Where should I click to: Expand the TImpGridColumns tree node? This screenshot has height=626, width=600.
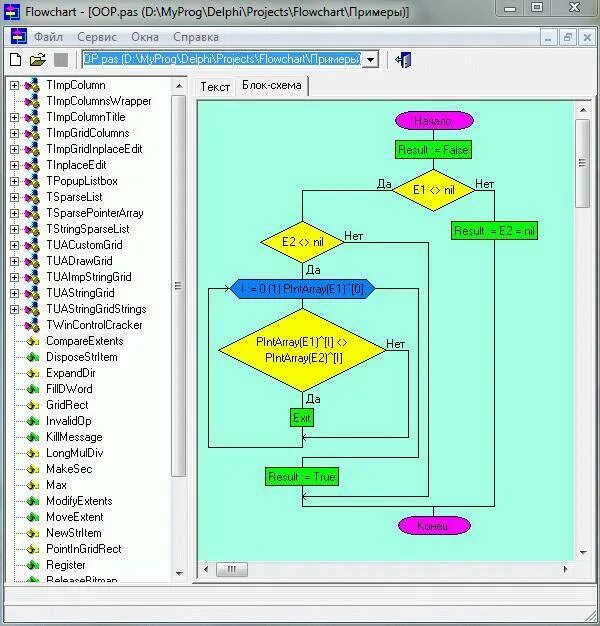14,133
